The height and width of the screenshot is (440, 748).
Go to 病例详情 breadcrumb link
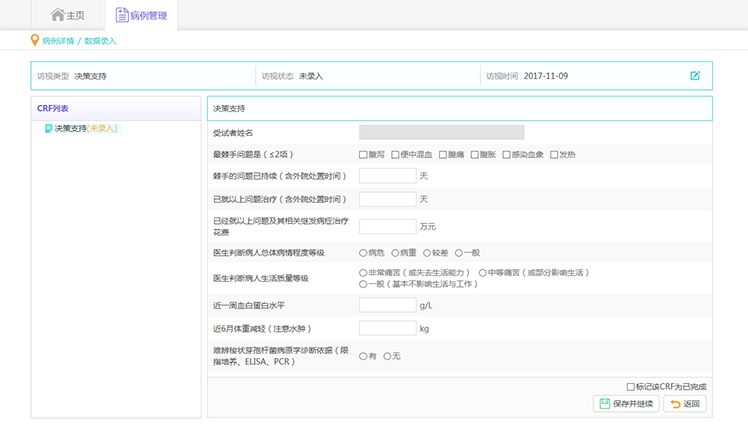tap(58, 41)
